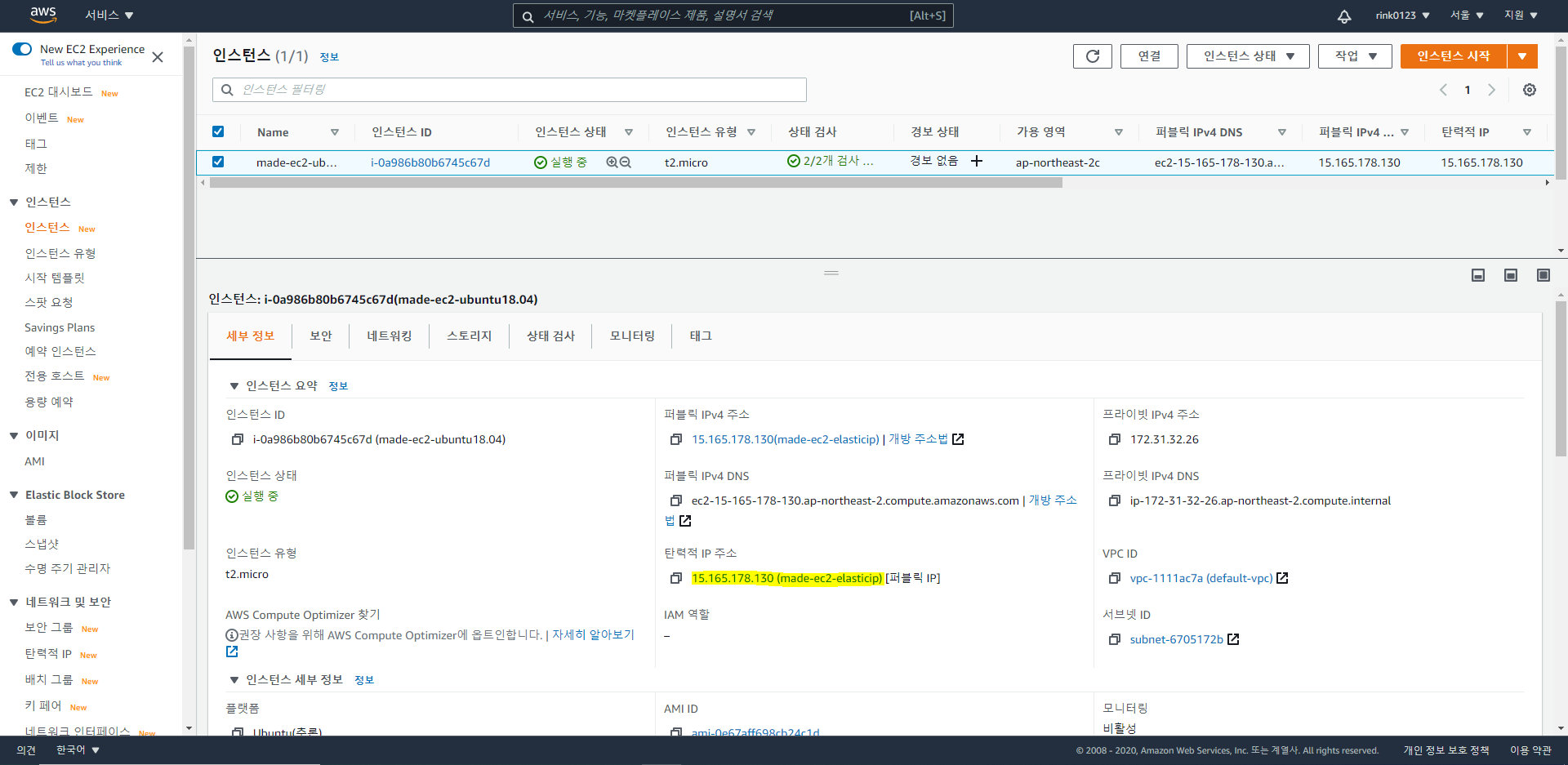Image resolution: width=1568 pixels, height=765 pixels.
Task: Copy public IPv4 address 15.165.178.130
Action: 676,439
